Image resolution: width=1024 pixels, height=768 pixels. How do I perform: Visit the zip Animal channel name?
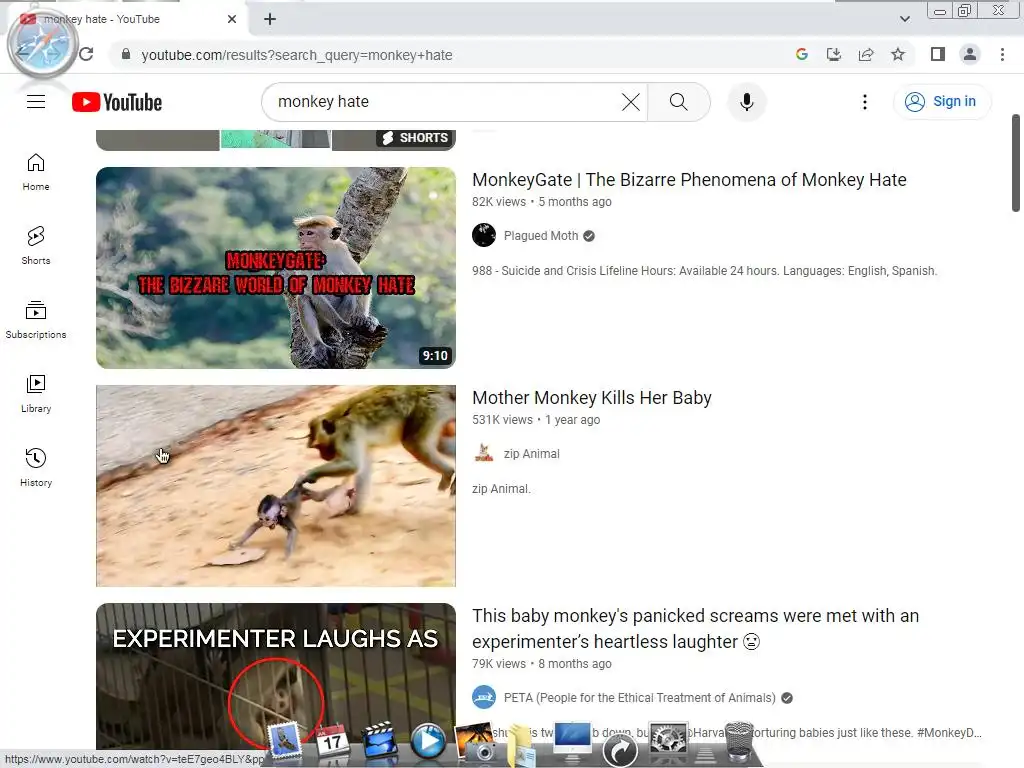click(532, 454)
